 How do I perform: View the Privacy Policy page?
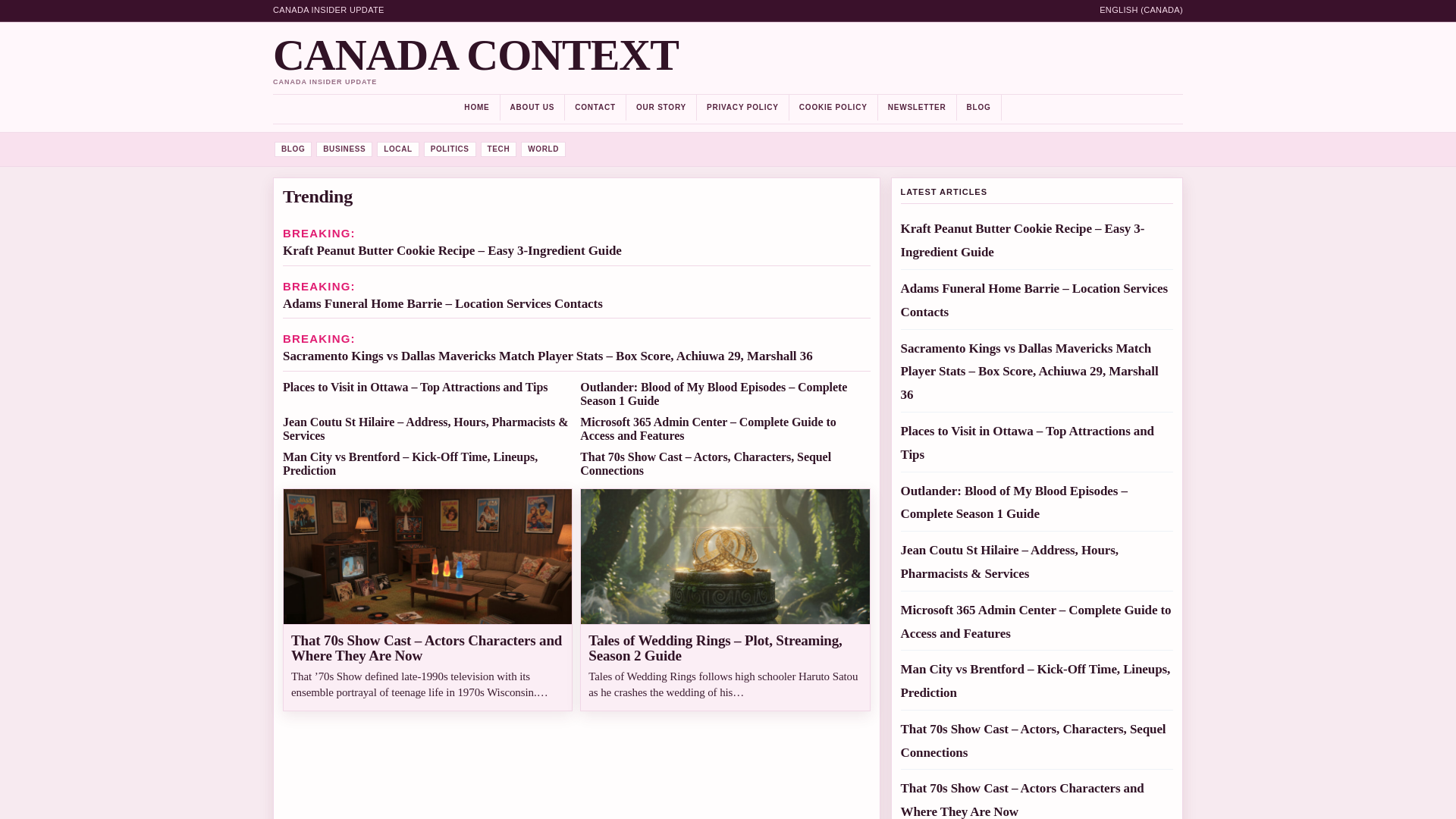pos(742,108)
